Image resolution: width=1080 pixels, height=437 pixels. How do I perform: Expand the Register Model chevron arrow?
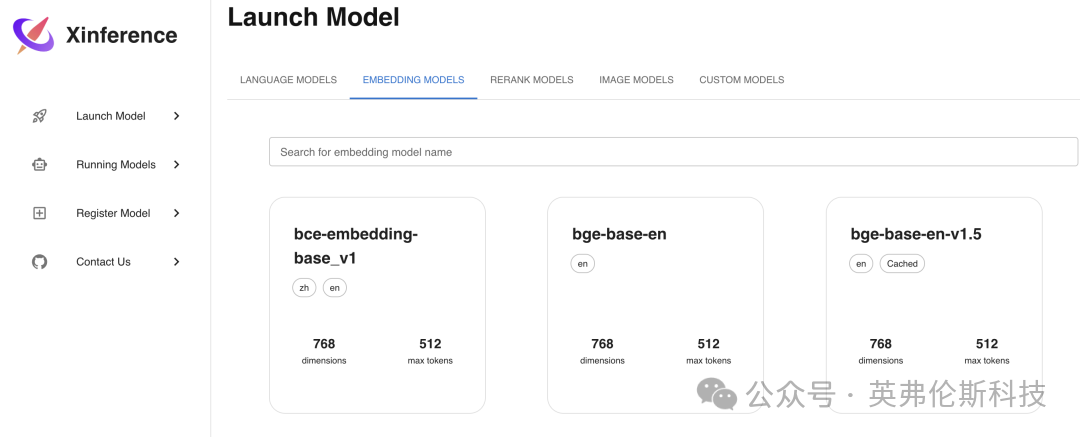pos(176,213)
